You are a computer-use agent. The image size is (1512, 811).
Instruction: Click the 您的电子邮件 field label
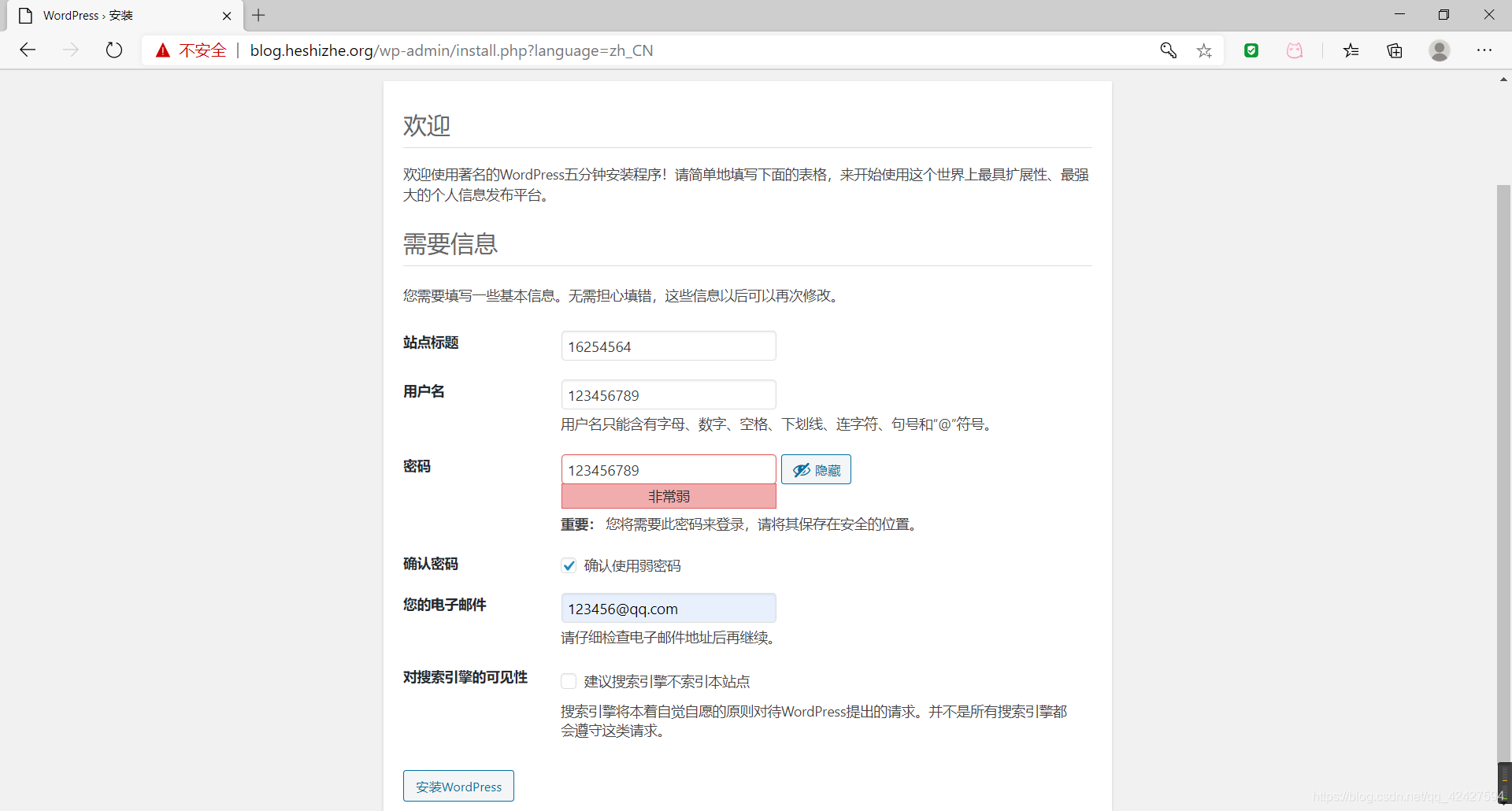pos(445,605)
